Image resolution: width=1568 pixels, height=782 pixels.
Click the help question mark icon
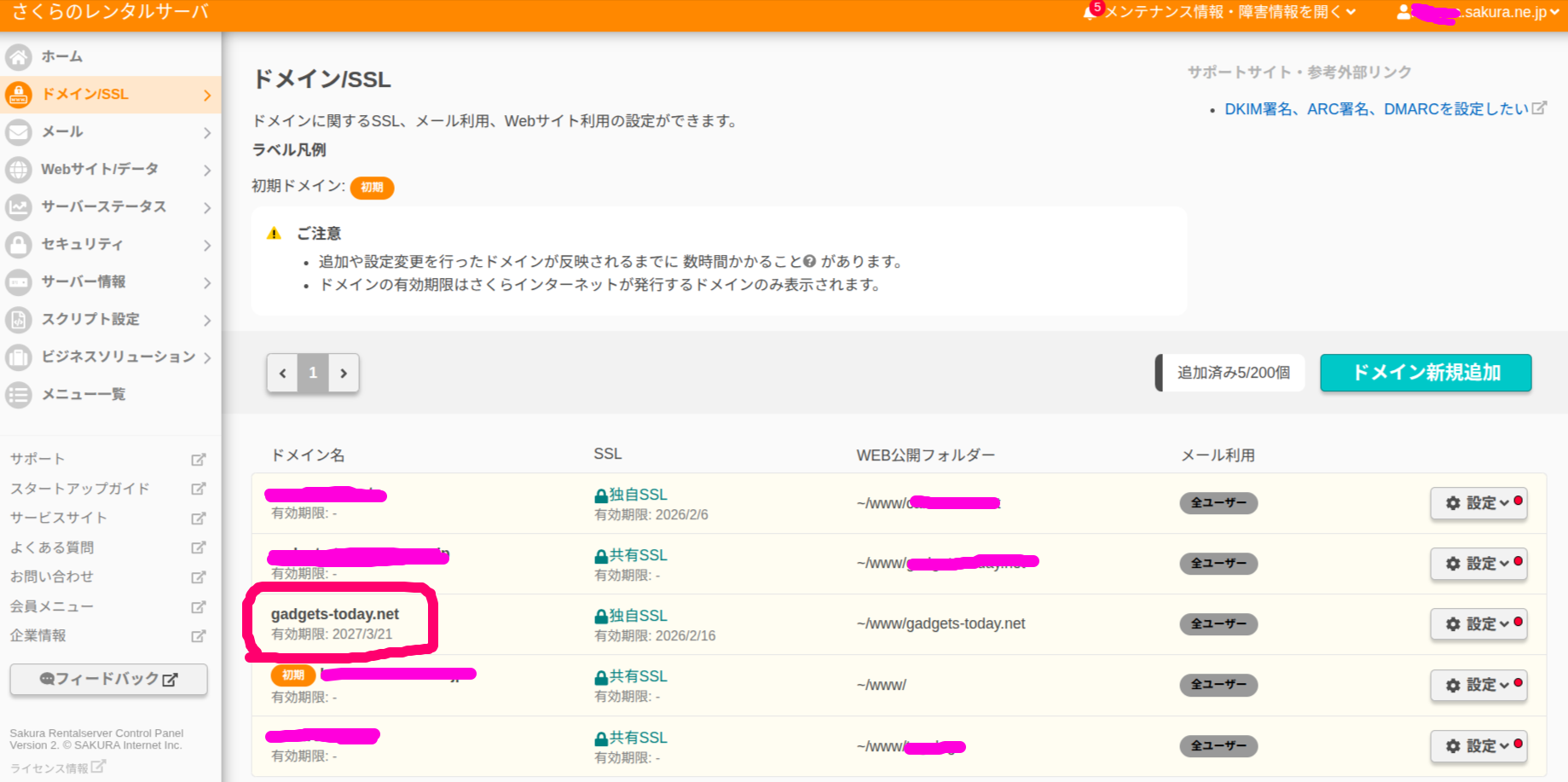pyautogui.click(x=810, y=262)
